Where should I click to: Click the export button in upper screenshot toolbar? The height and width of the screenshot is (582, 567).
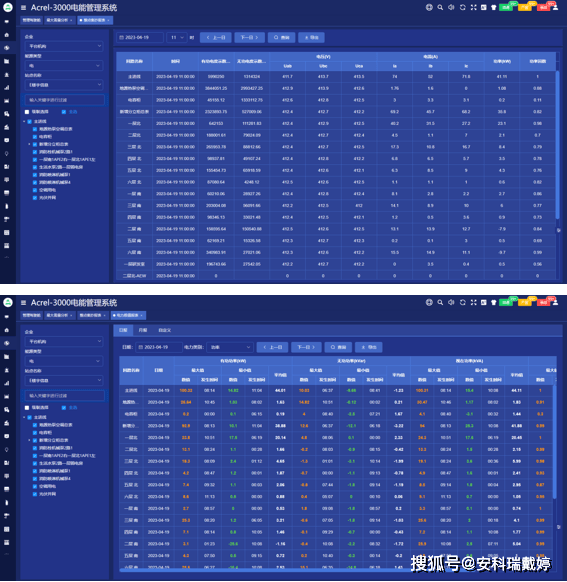[311, 37]
